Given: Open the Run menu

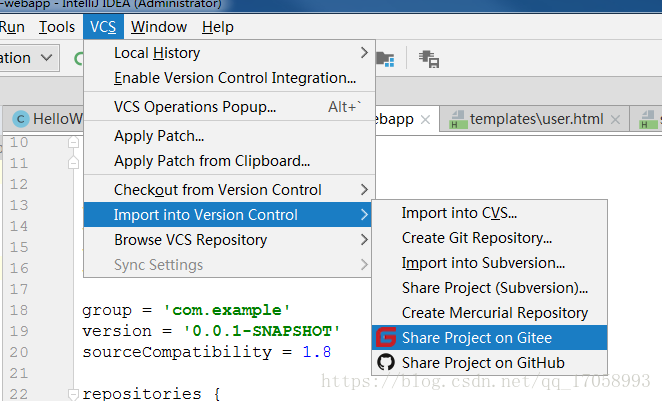Looking at the screenshot, I should pos(12,27).
